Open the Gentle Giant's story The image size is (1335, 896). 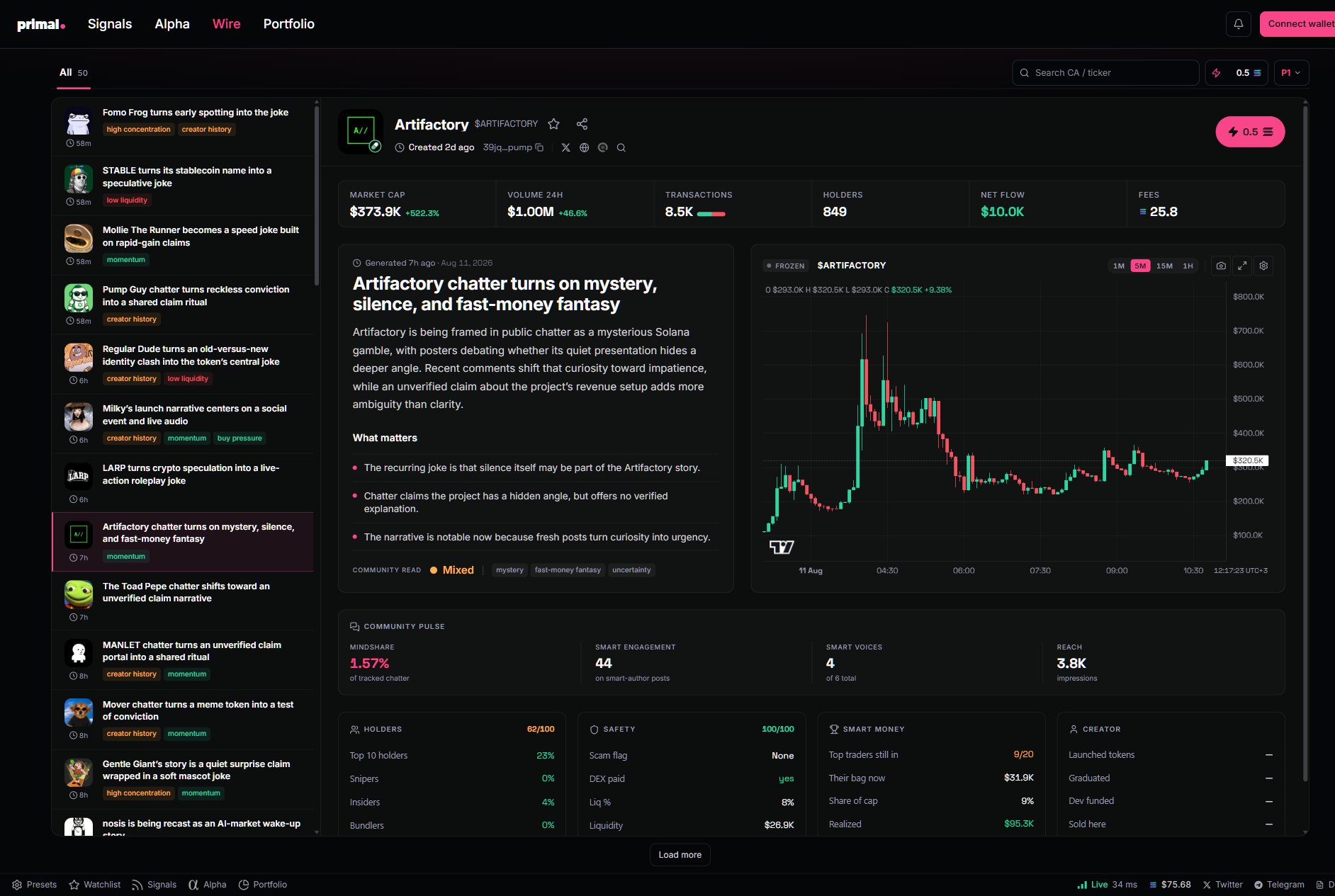[183, 780]
